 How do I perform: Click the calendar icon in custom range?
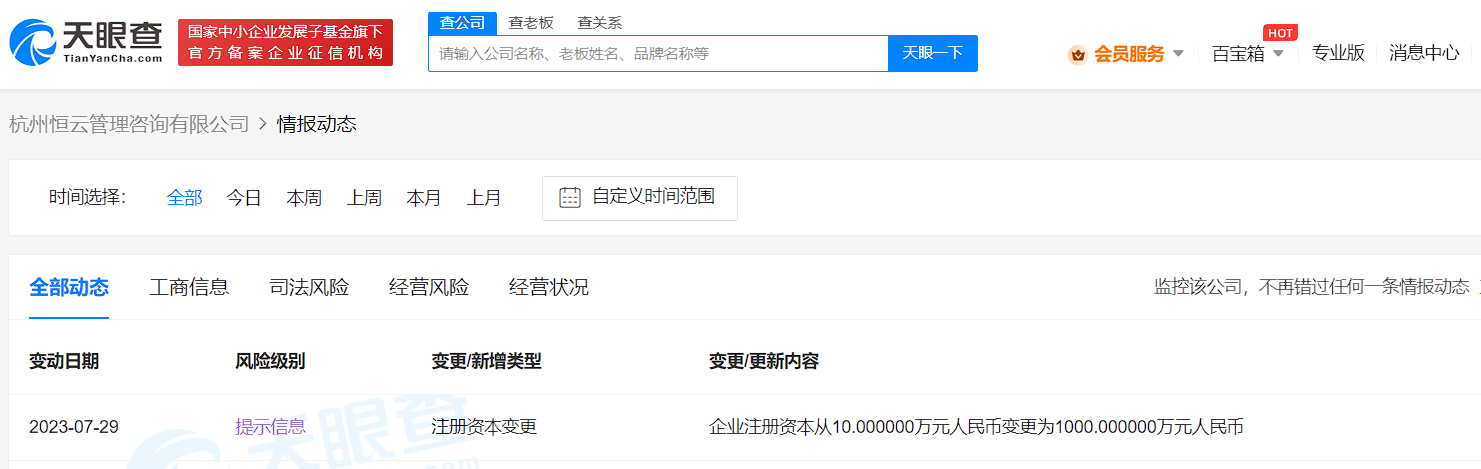point(570,197)
